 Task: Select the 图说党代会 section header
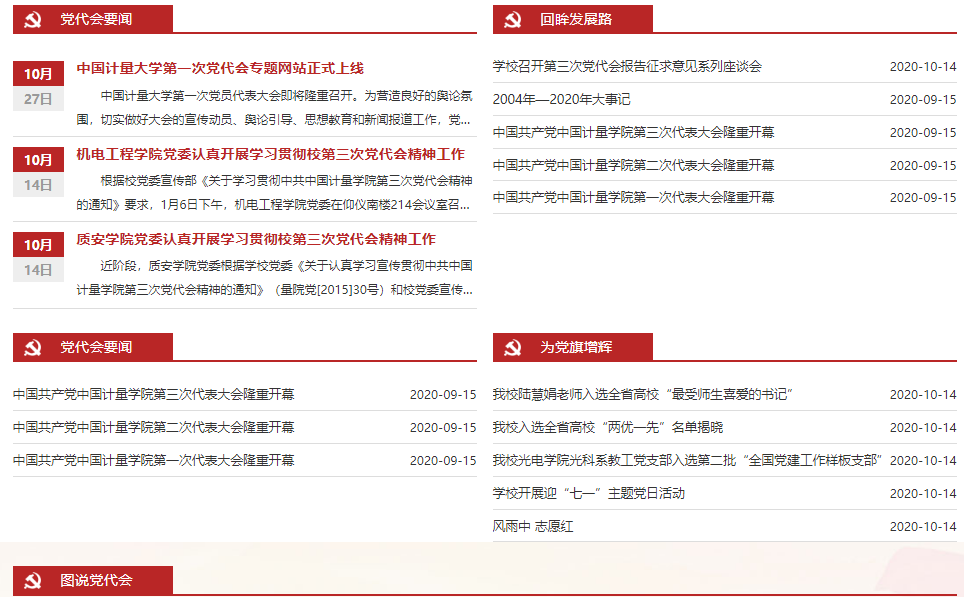96,580
